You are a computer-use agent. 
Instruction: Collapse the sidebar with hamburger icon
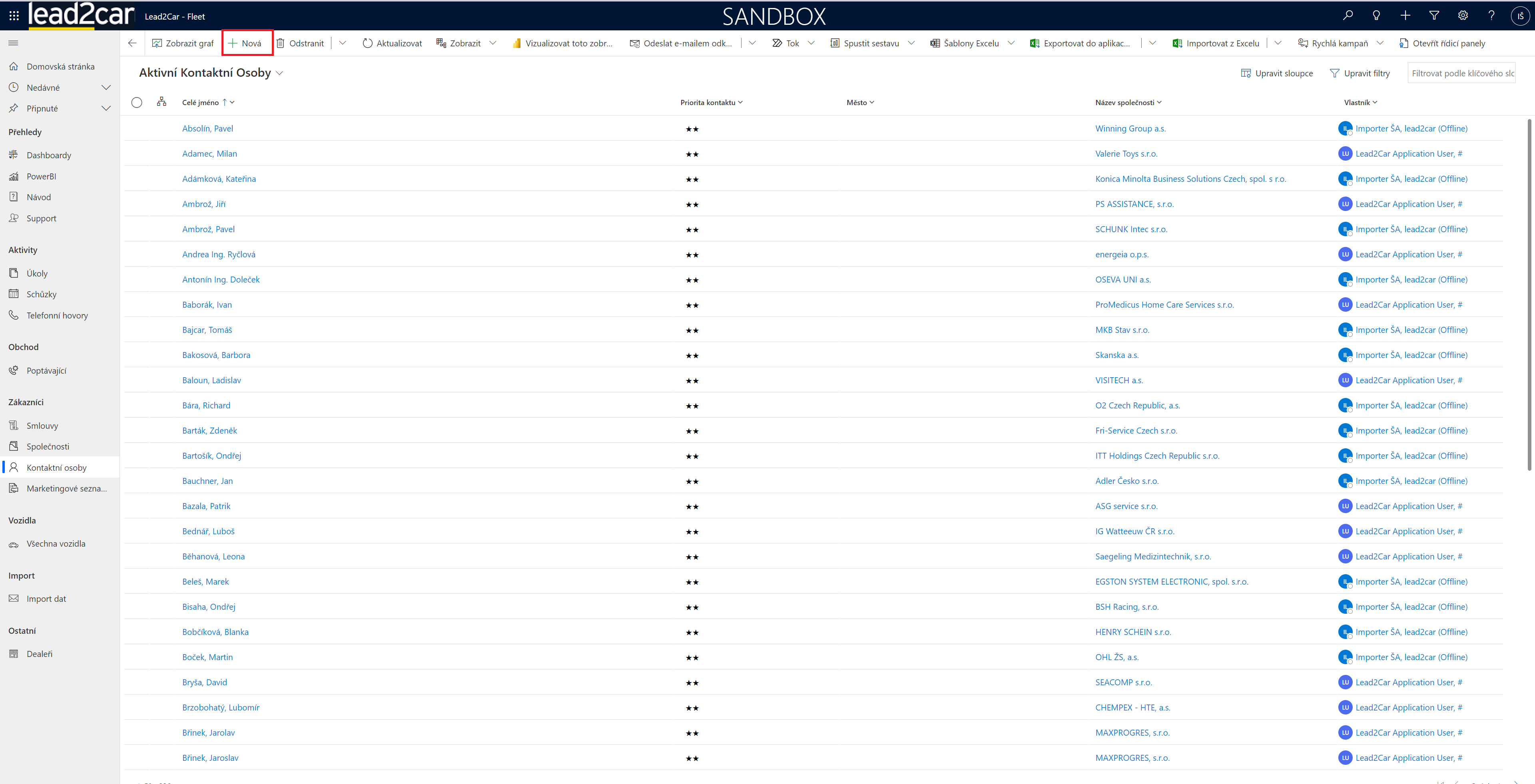[13, 43]
